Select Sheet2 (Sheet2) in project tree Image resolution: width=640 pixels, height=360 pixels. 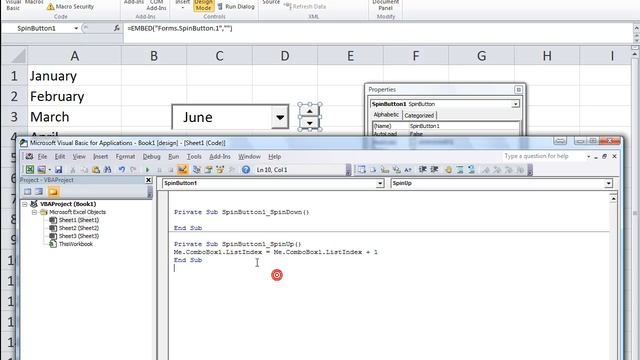(78, 228)
